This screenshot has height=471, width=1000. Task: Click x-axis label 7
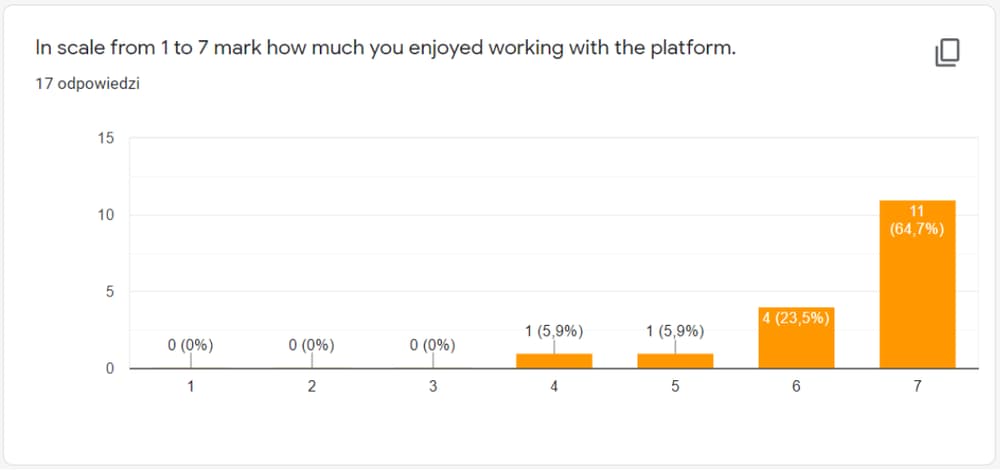click(x=917, y=387)
